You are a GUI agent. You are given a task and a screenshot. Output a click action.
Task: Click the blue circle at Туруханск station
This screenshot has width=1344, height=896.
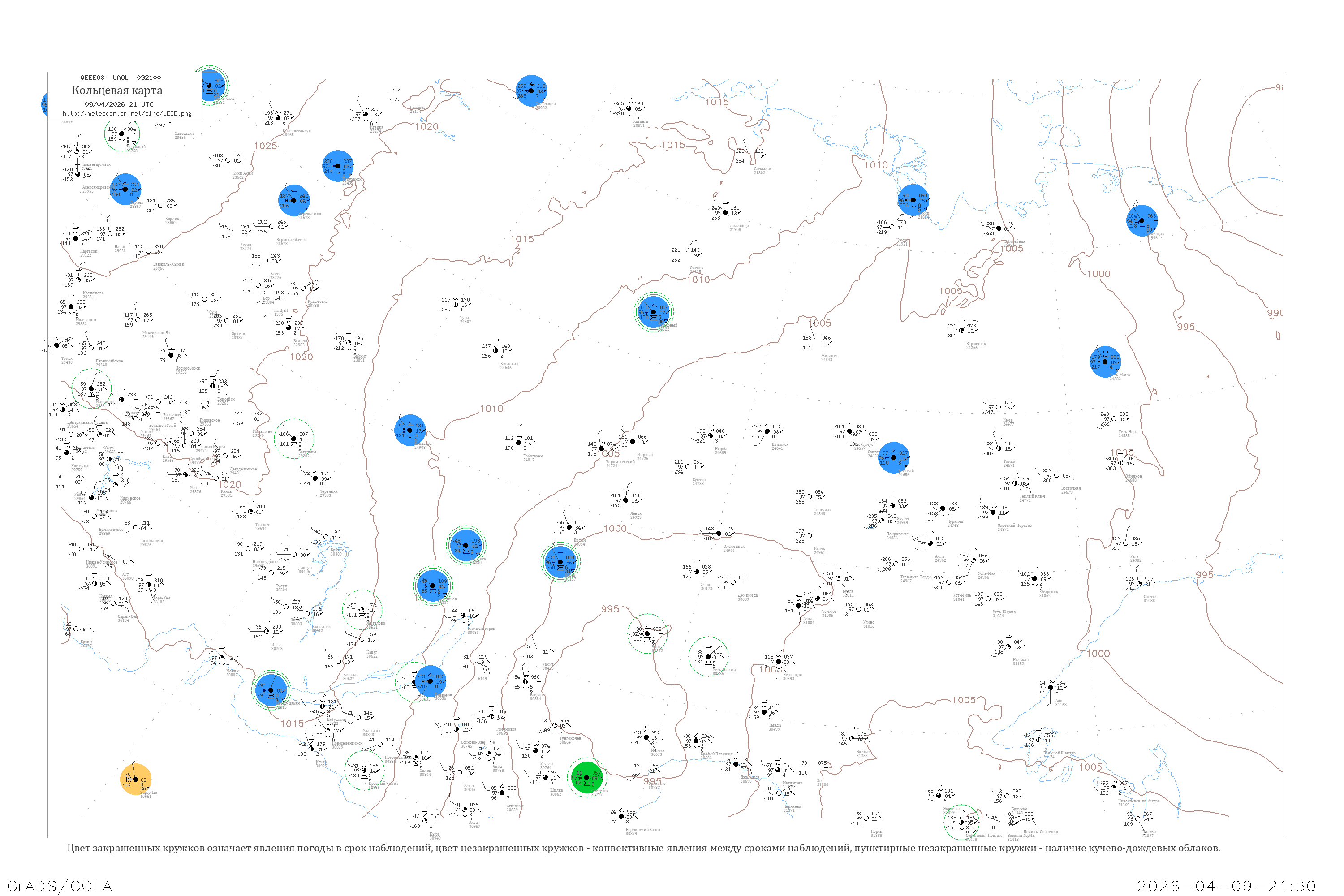click(x=337, y=166)
